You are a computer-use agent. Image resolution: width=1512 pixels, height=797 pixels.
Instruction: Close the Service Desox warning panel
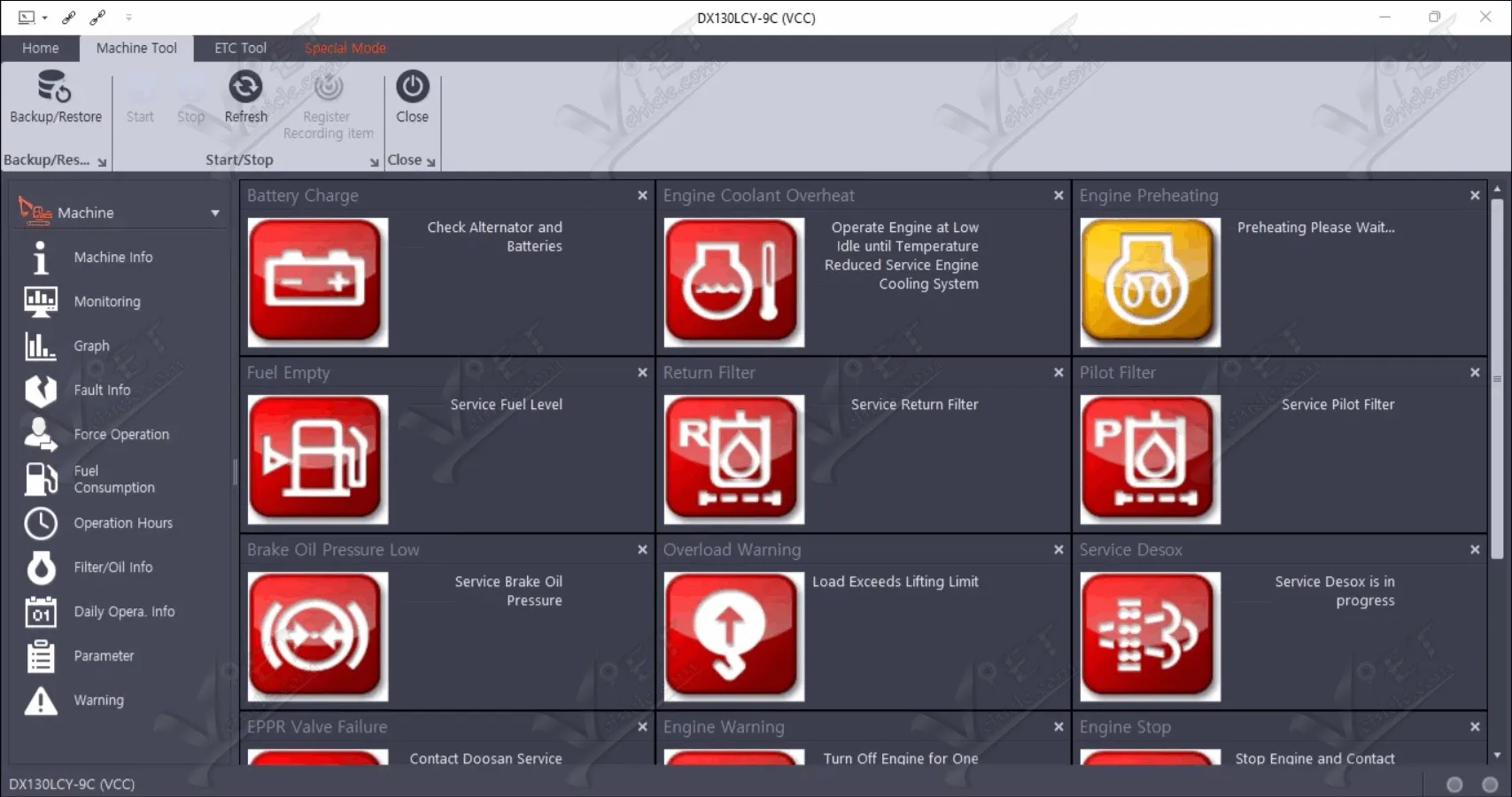pos(1475,550)
